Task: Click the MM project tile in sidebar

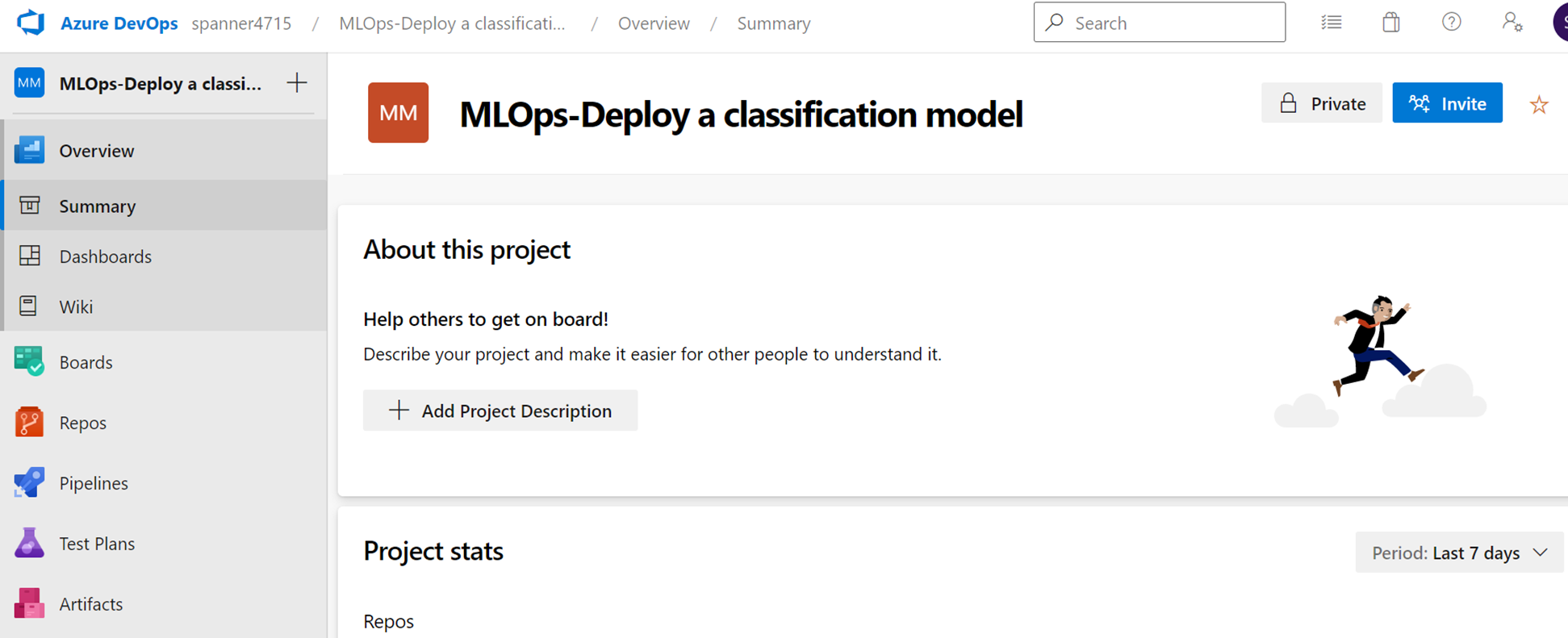Action: [x=29, y=83]
